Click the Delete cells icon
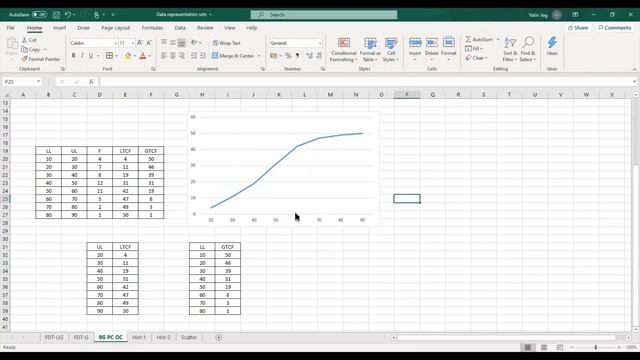This screenshot has height=360, width=640. coord(431,42)
